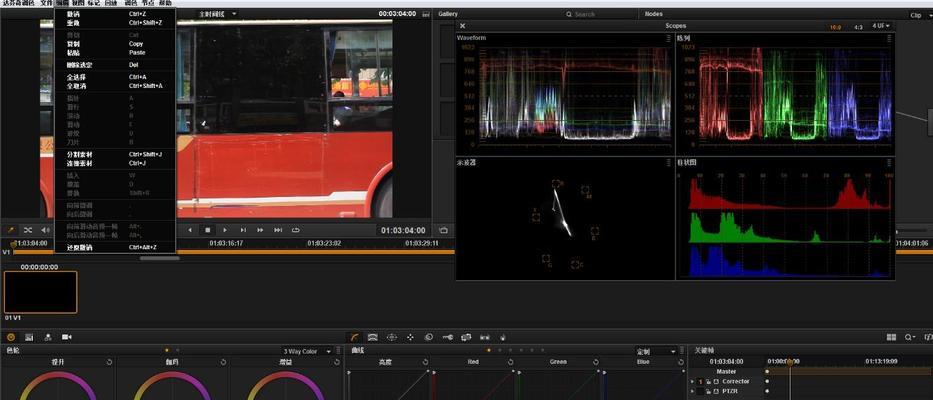Open the Waveform scope options menu icon
The image size is (933, 400).
tap(669, 38)
